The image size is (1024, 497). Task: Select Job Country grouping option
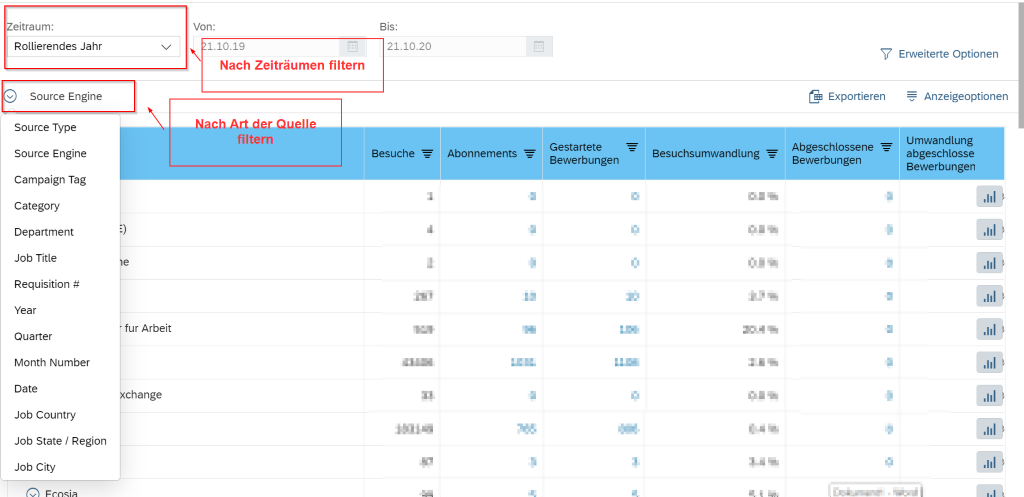click(x=45, y=415)
